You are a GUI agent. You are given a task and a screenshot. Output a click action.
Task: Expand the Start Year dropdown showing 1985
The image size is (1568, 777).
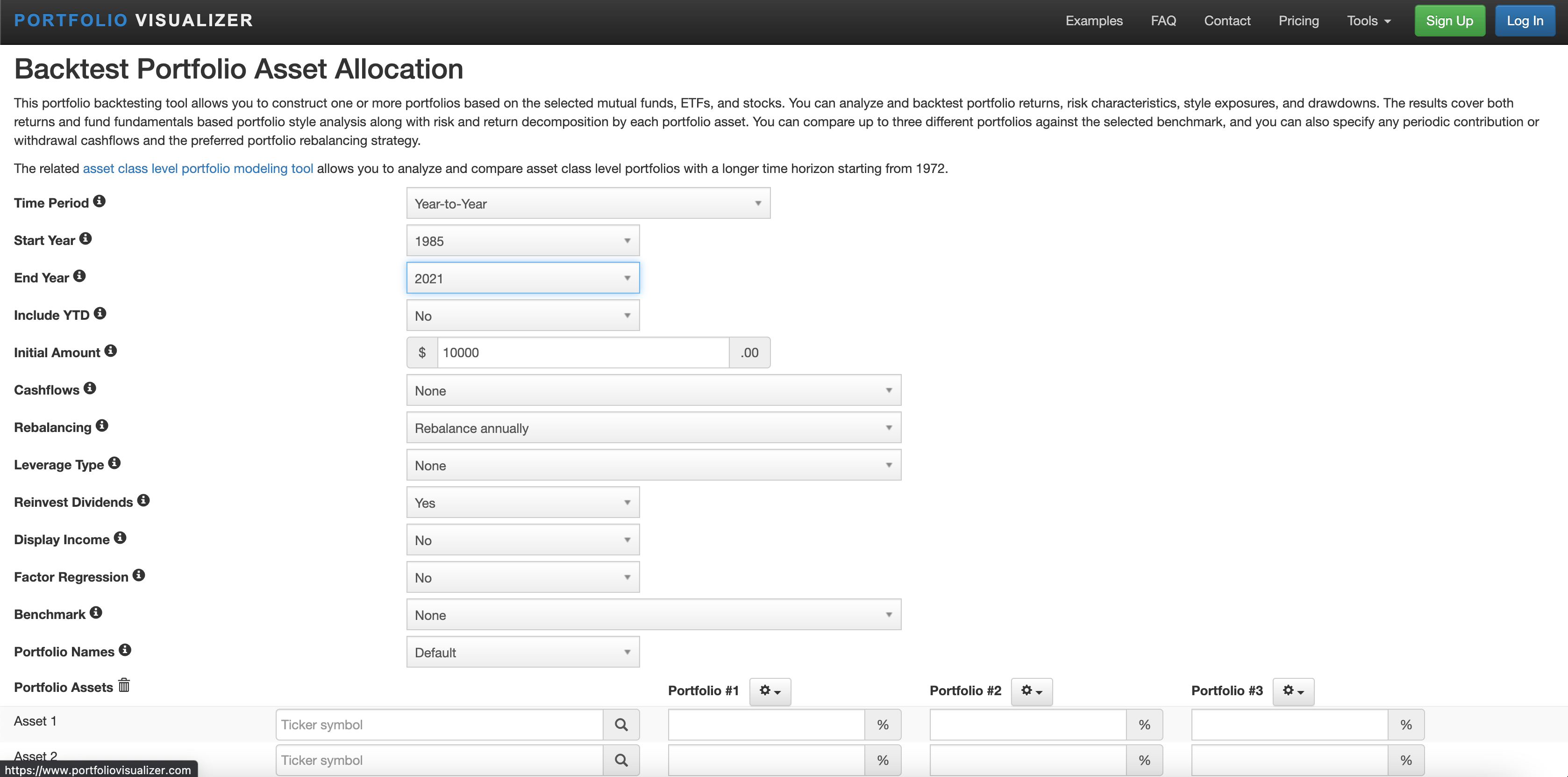coord(522,241)
